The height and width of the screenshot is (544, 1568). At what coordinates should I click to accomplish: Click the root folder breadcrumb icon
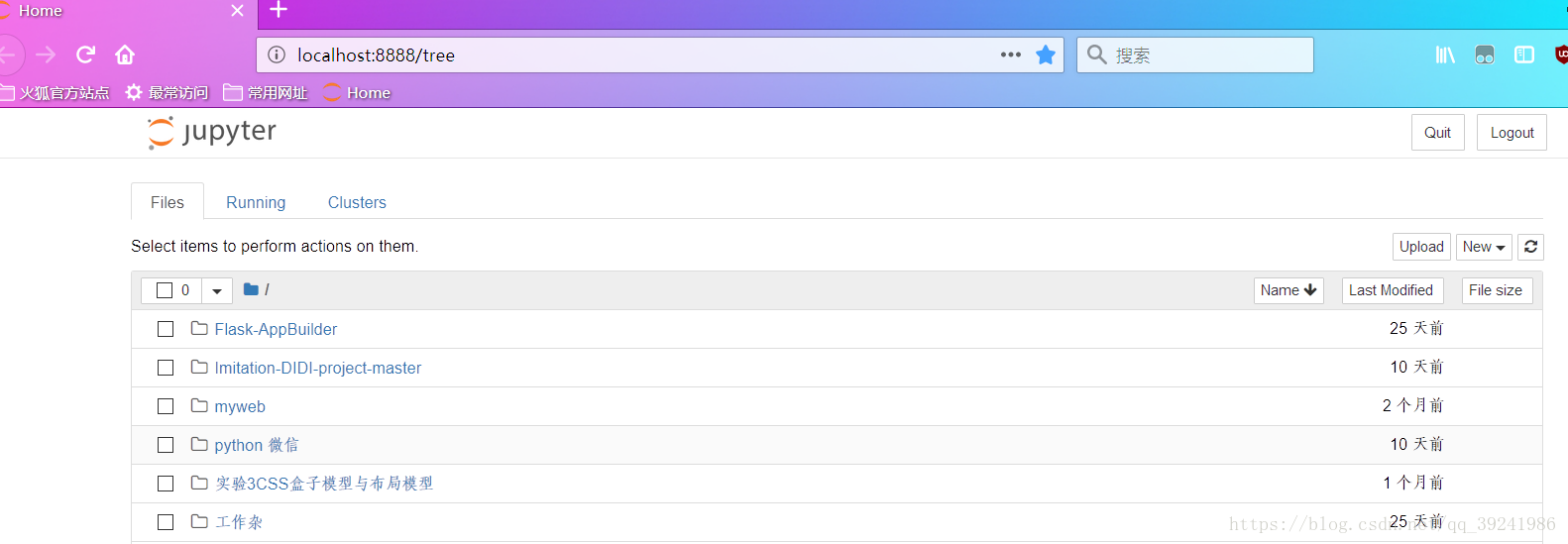[x=251, y=289]
